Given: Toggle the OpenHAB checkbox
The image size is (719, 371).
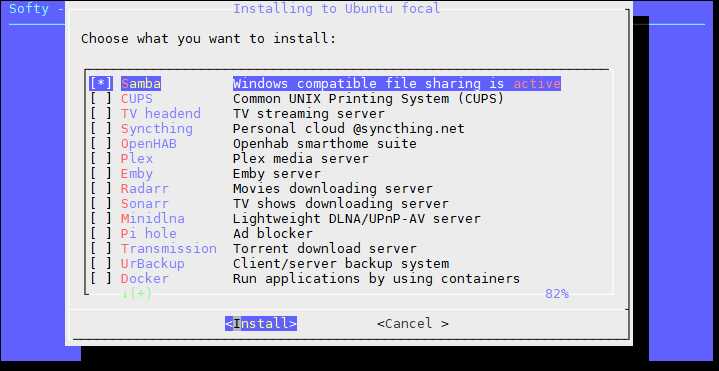Looking at the screenshot, I should [100, 144].
